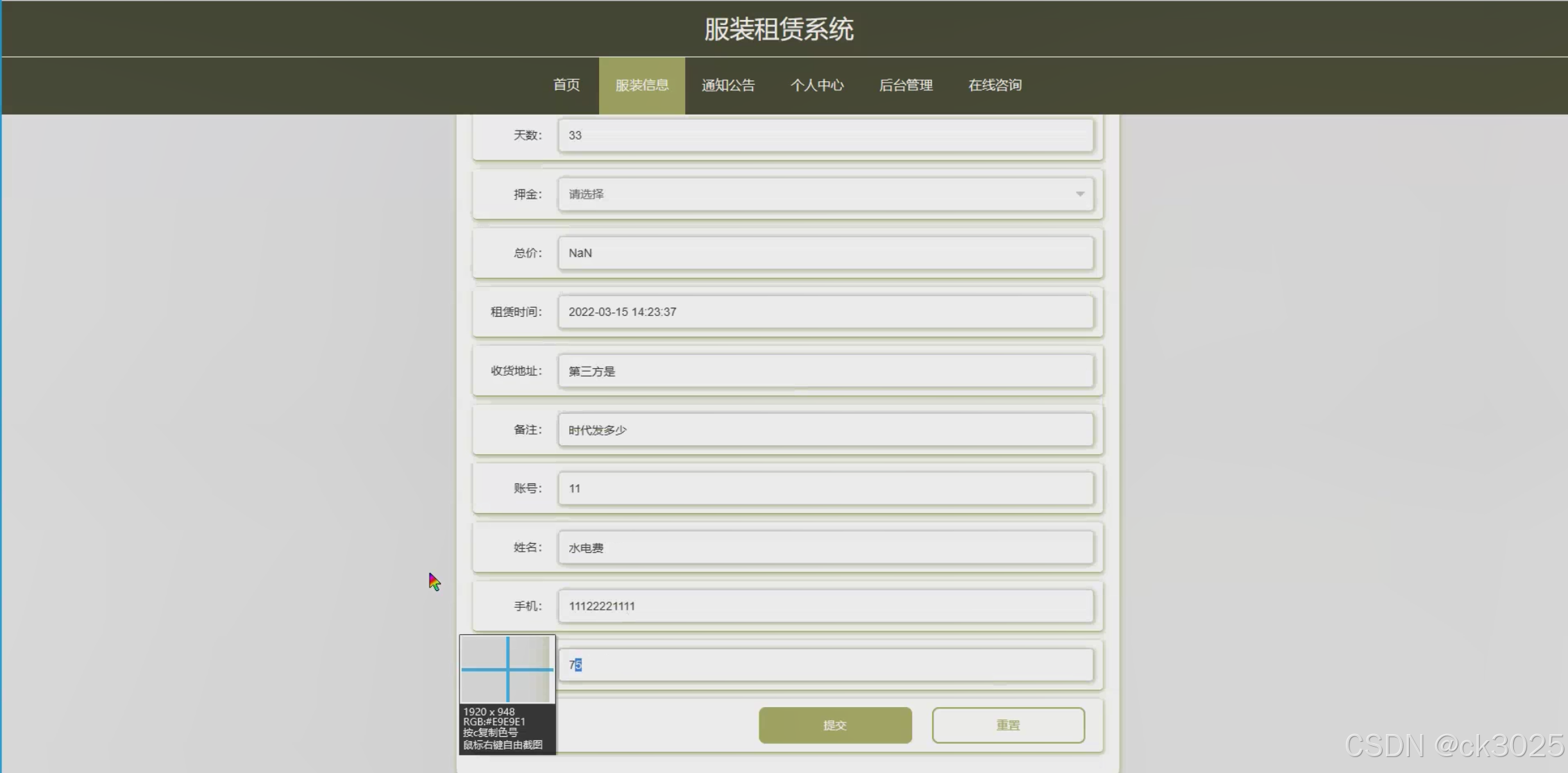
Task: Click the 收货地址 address field
Action: pyautogui.click(x=825, y=371)
